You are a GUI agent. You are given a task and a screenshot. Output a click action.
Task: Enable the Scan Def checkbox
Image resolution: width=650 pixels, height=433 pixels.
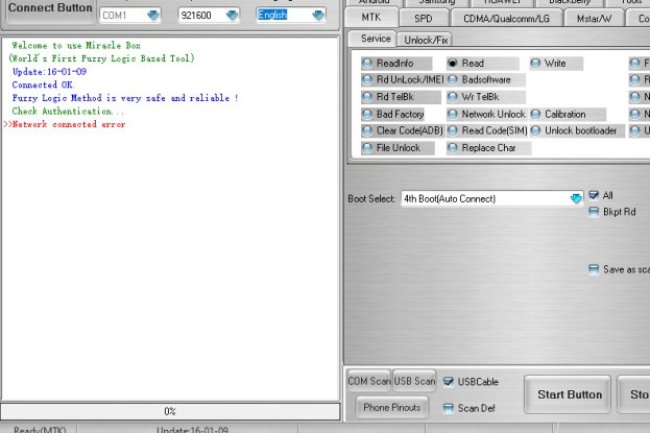[x=449, y=408]
